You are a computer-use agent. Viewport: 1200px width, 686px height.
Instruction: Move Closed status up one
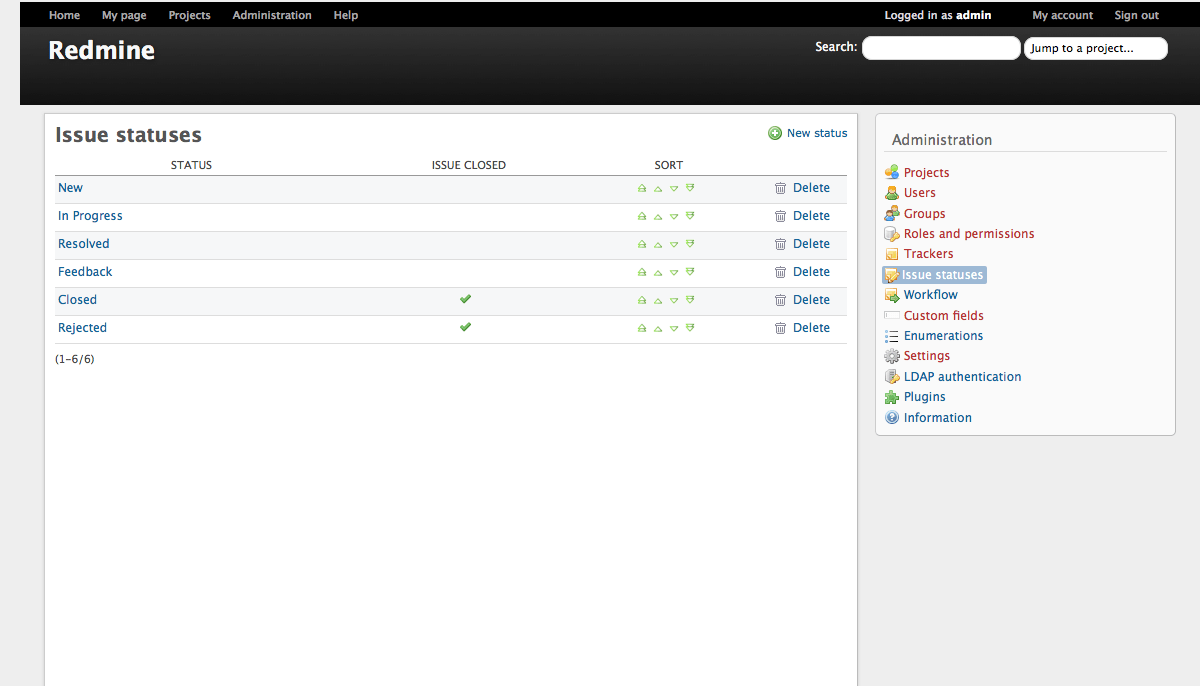658,300
